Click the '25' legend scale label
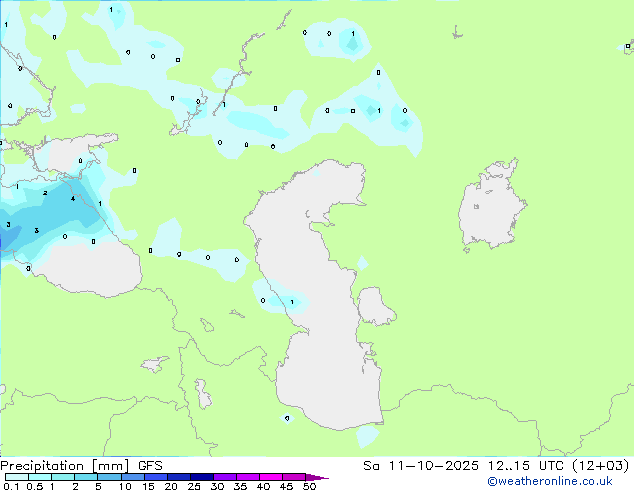The height and width of the screenshot is (490, 634). pos(194,486)
